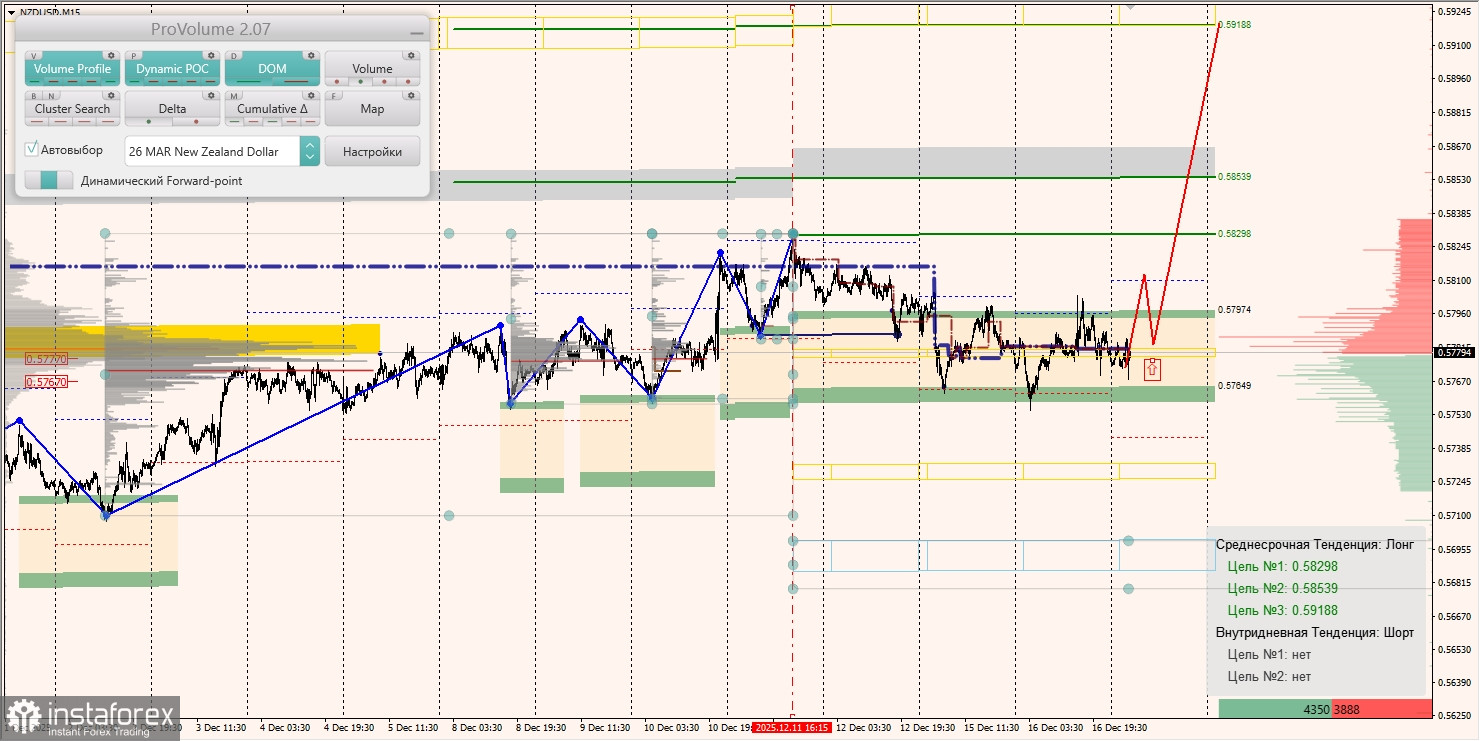The width and height of the screenshot is (1480, 741).
Task: Click the 0.57794 price label on axis
Action: 1452,352
